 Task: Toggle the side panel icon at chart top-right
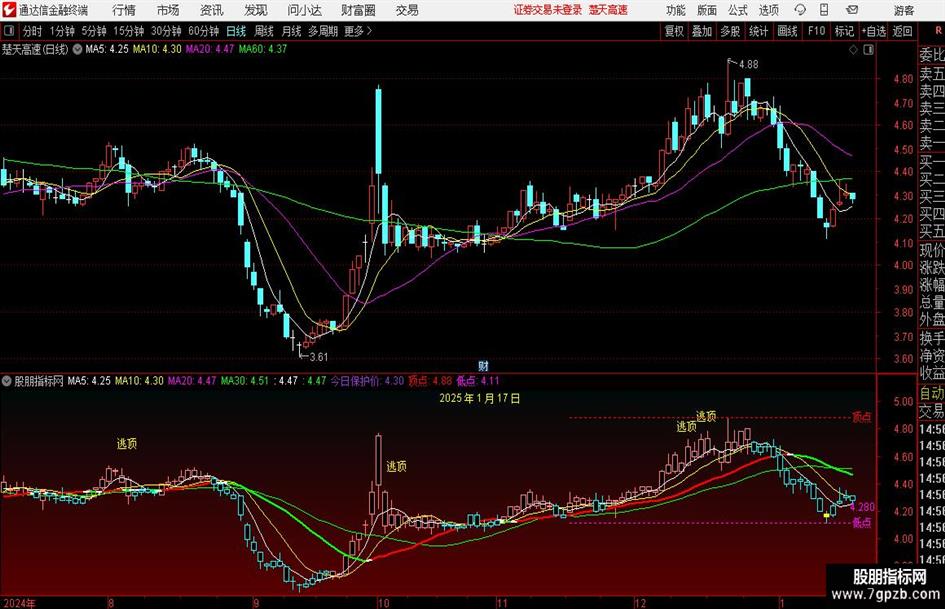click(868, 50)
